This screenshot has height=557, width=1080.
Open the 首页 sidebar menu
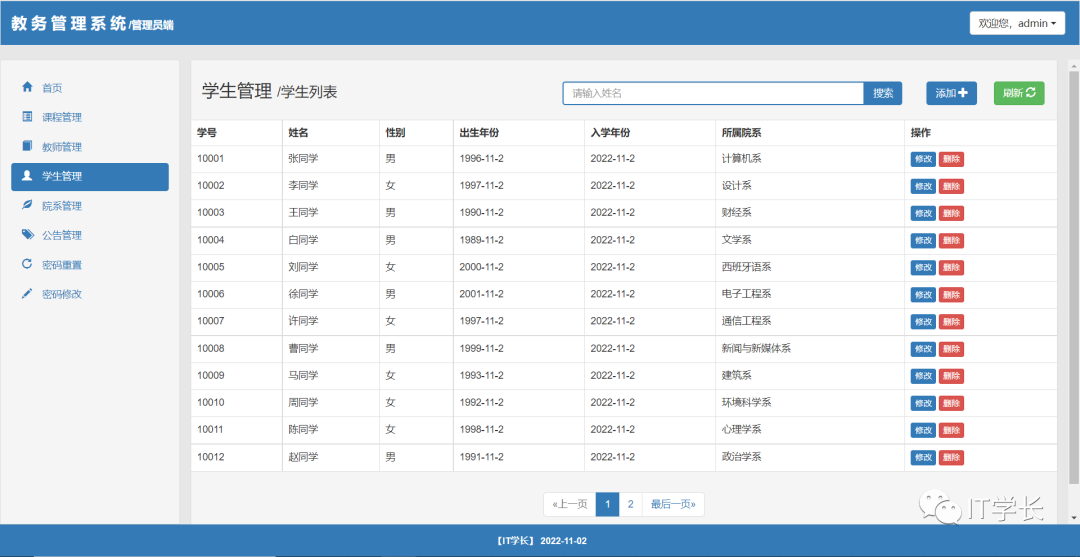90,87
